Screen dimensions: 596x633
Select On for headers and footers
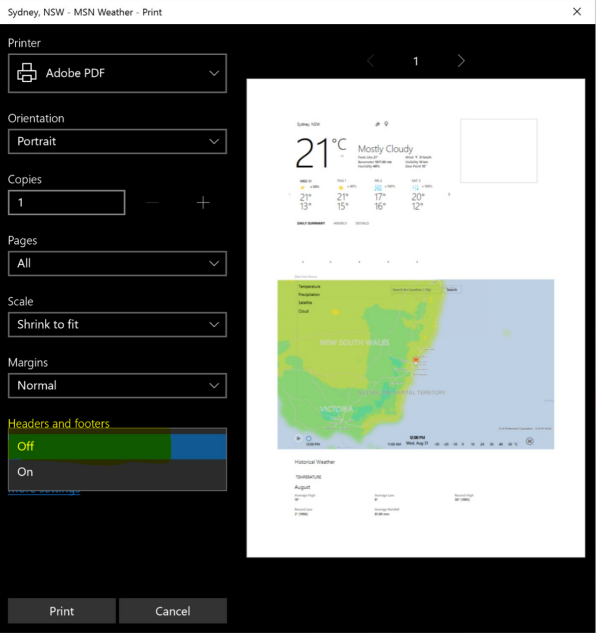coord(117,472)
